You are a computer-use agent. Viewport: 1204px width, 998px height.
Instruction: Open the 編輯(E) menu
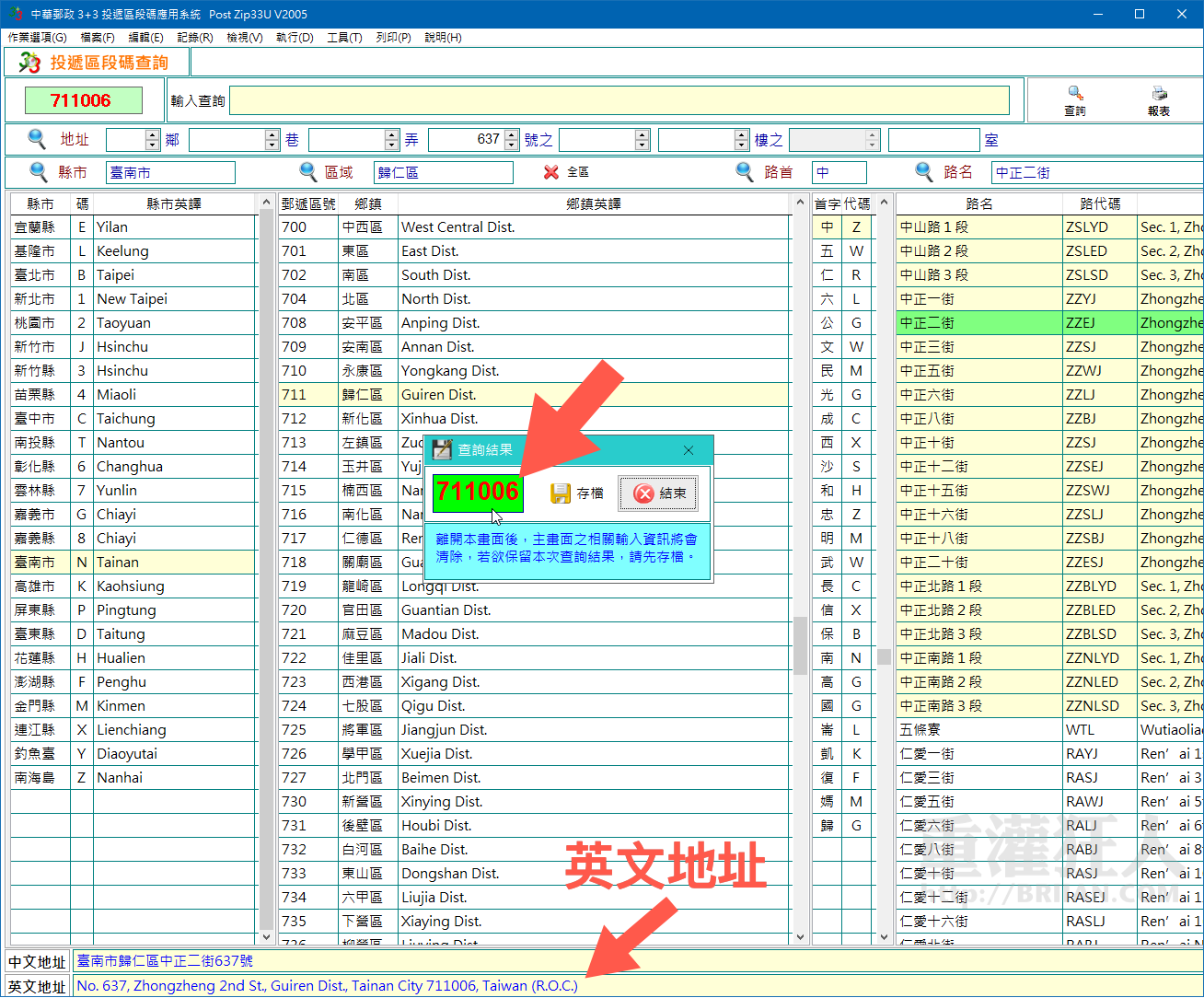[145, 38]
